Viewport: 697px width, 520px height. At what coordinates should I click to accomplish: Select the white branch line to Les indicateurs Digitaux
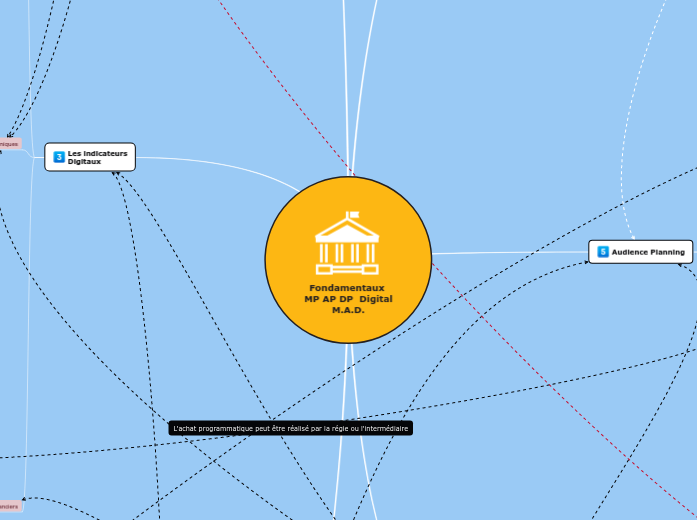[x=220, y=160]
